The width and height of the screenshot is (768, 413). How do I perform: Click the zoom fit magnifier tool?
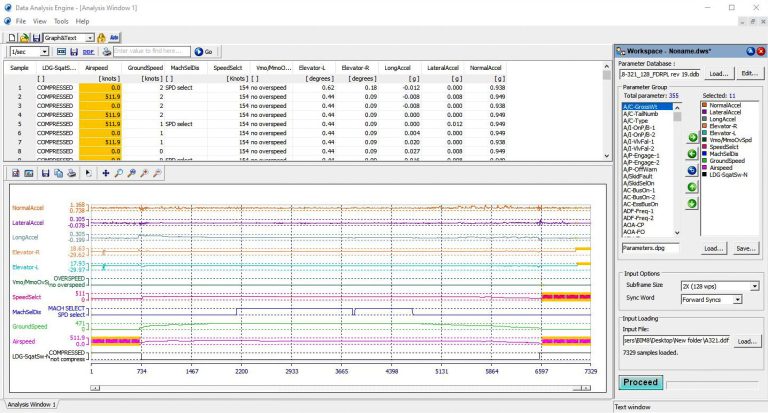click(x=131, y=173)
